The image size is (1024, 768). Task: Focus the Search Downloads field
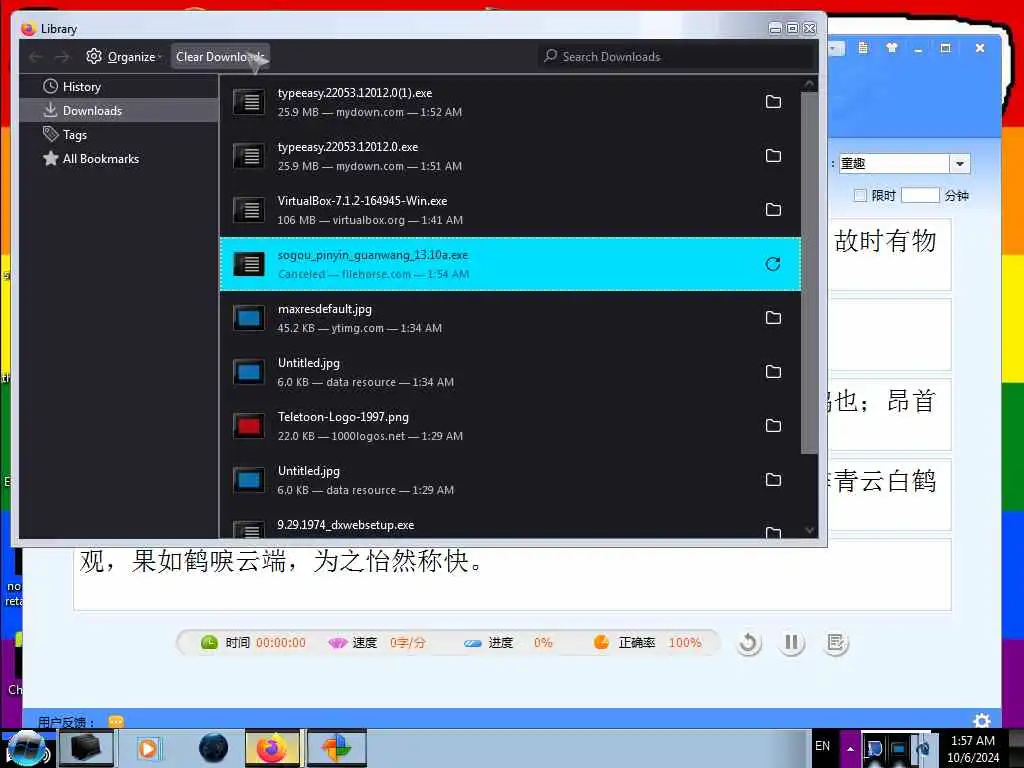point(677,57)
